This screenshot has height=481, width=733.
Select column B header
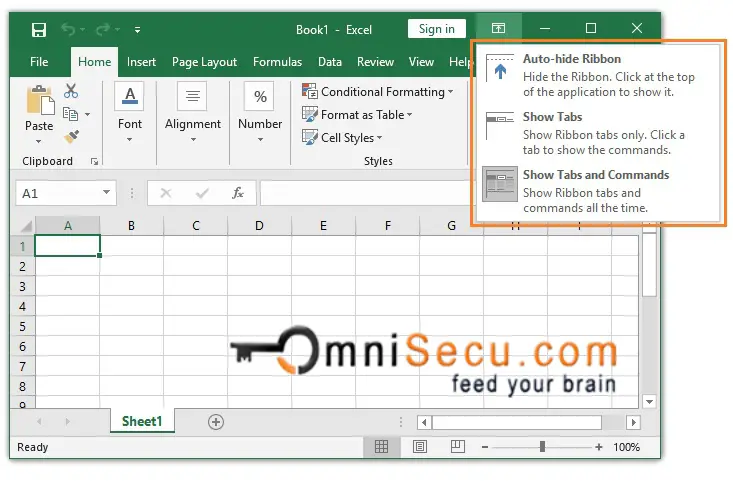click(x=131, y=226)
